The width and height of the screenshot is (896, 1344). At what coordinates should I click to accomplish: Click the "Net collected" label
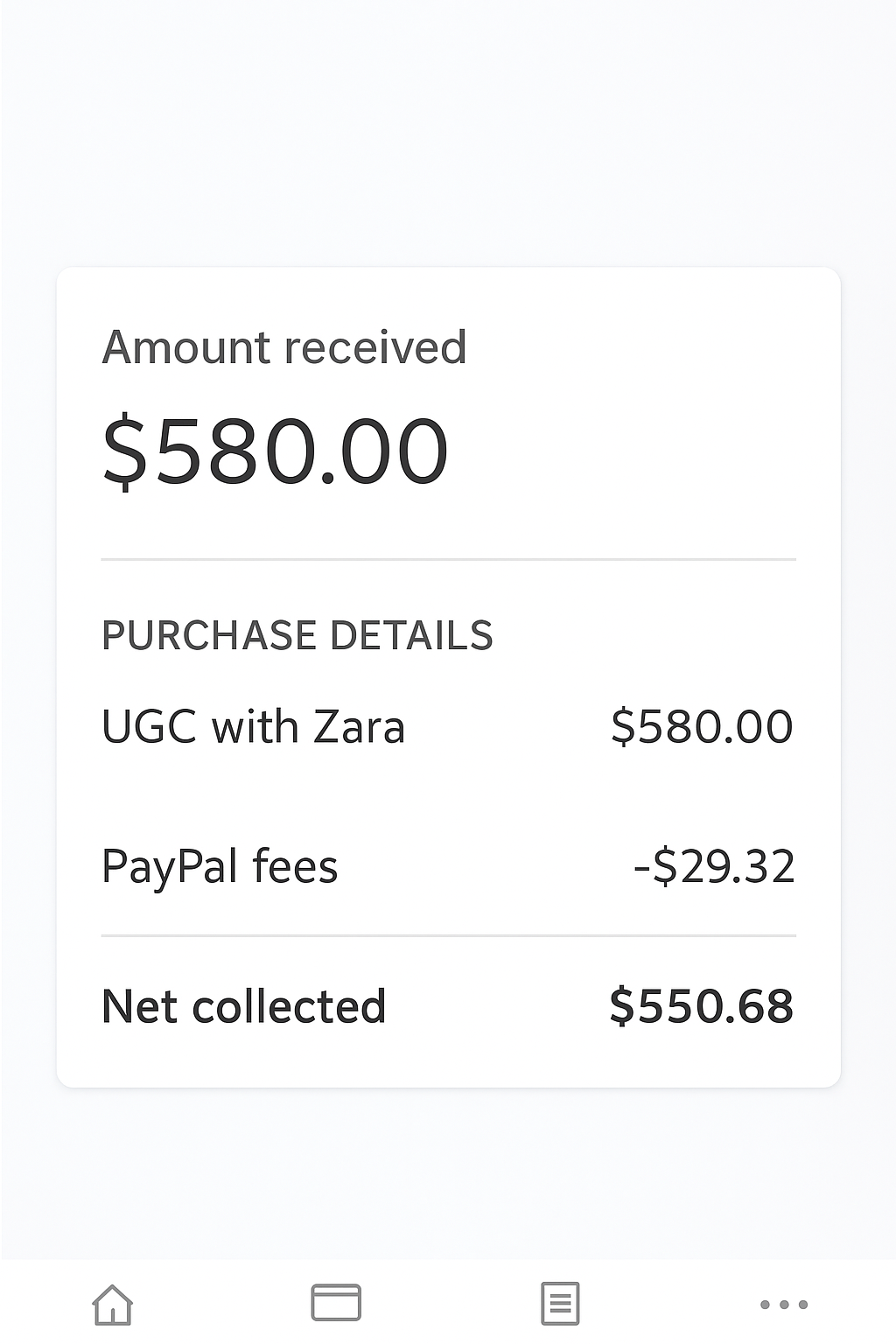coord(243,1006)
